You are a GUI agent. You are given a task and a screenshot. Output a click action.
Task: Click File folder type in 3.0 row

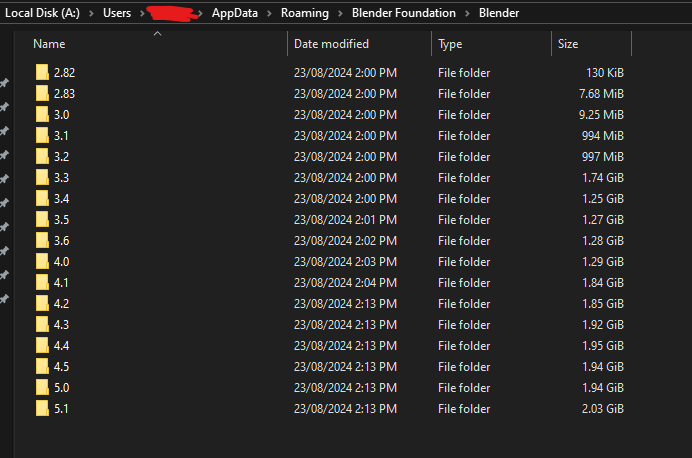pos(464,115)
